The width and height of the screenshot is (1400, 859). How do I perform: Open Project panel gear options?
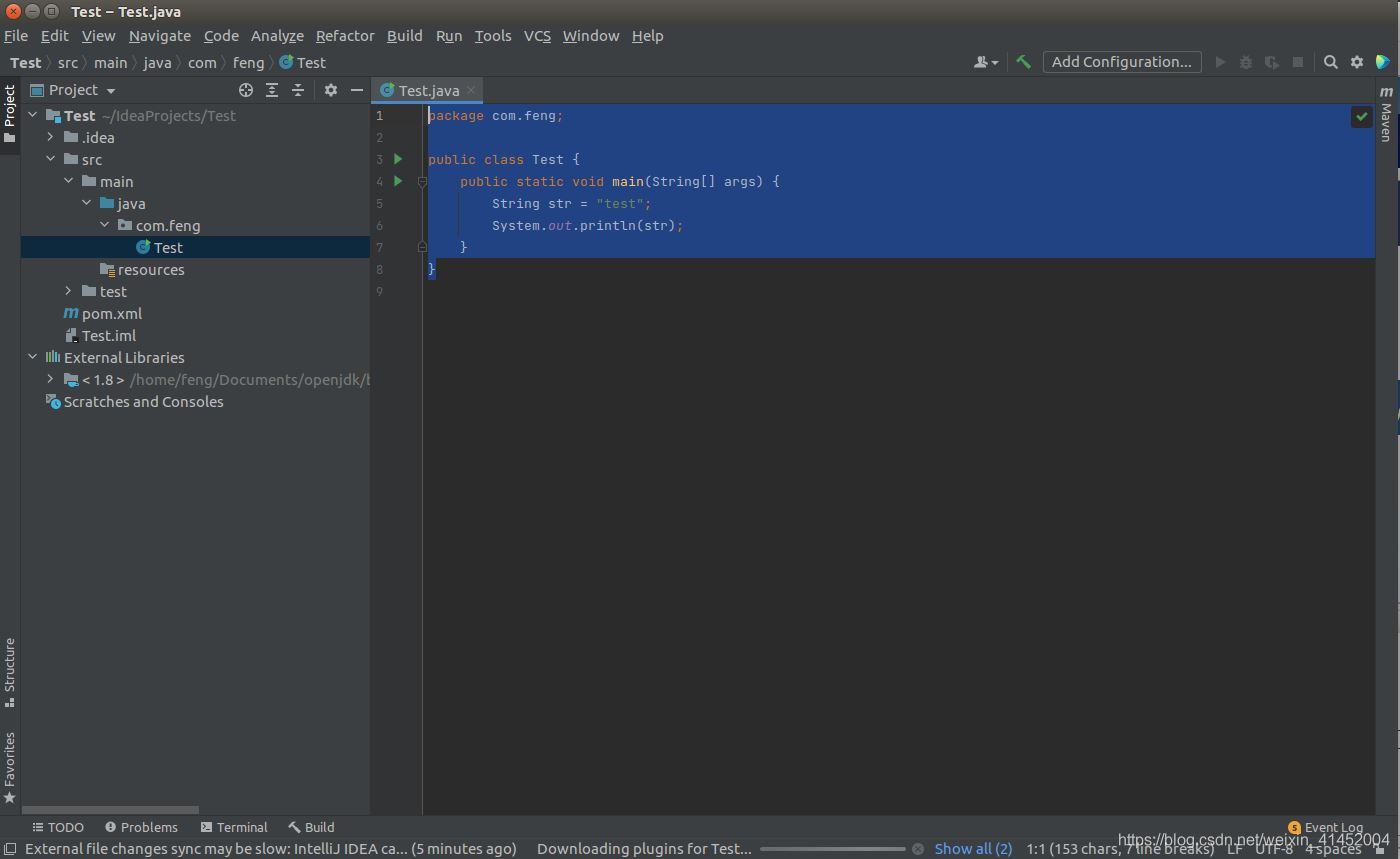coord(331,90)
